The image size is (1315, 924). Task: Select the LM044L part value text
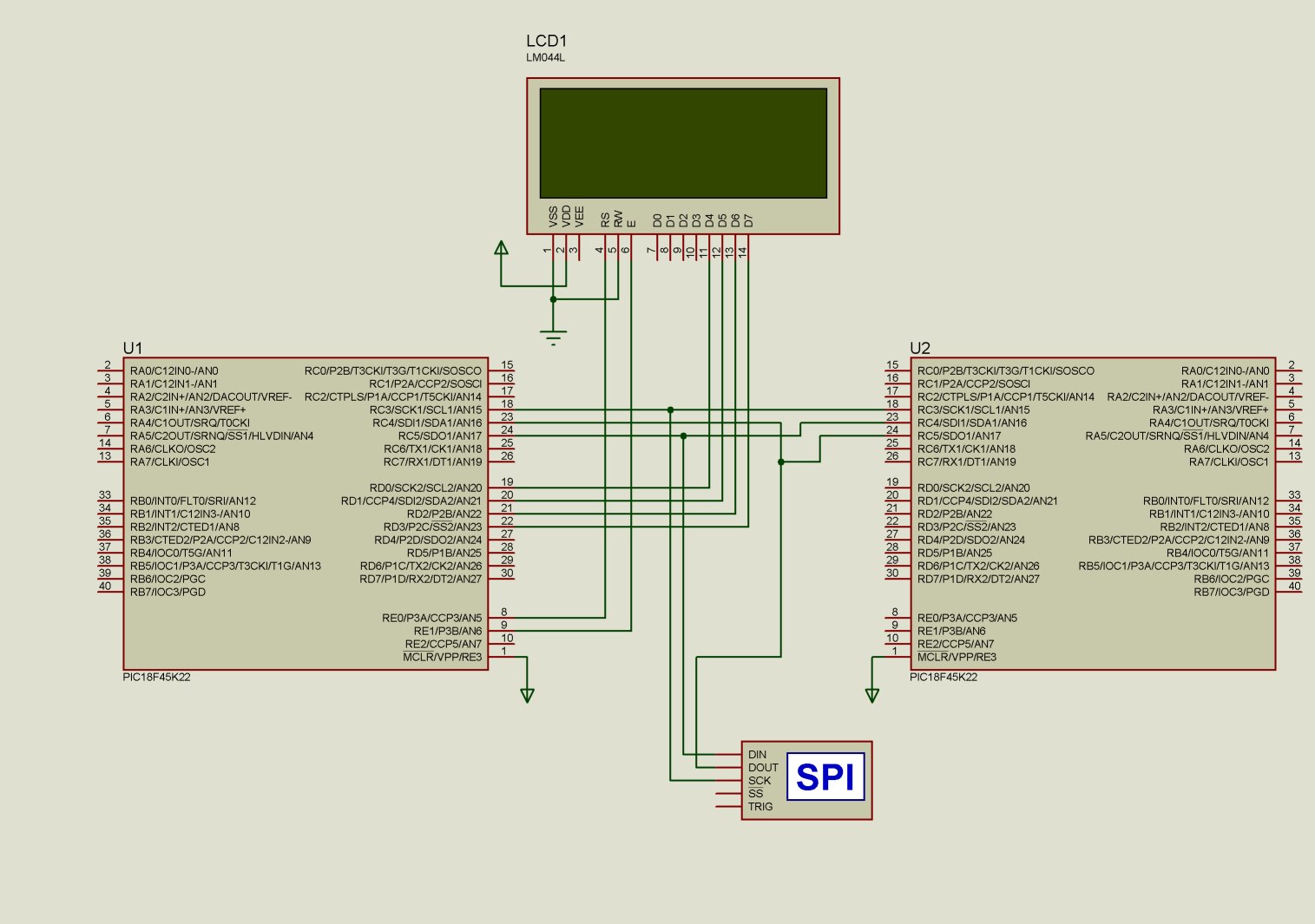tap(545, 58)
